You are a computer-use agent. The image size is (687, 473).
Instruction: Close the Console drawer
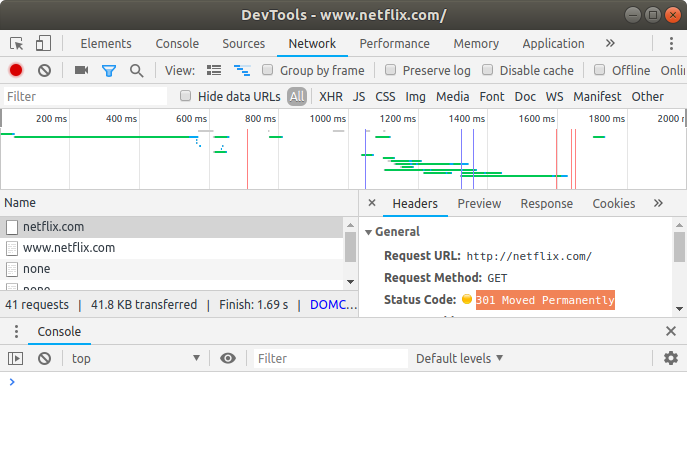(x=671, y=331)
